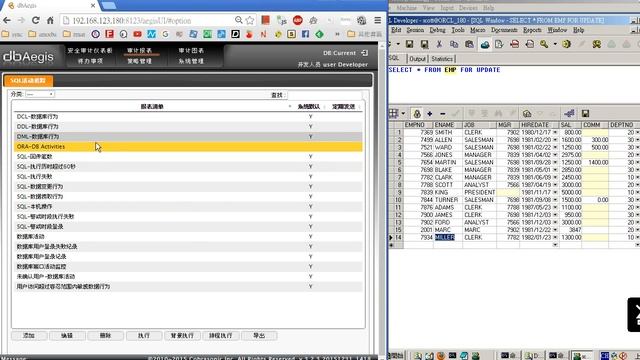
Task: Click the Facebook bookmark icon
Action: (305, 34)
